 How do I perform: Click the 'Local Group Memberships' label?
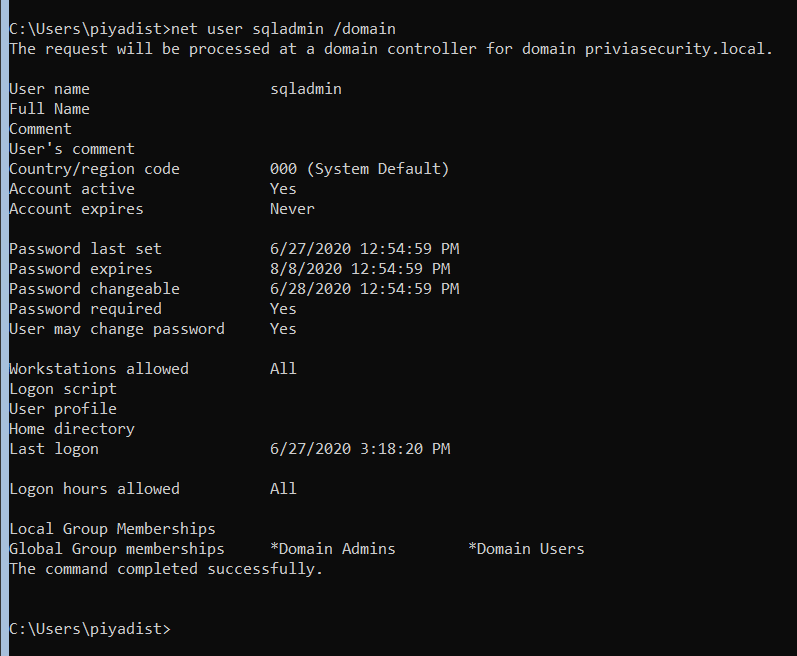(x=112, y=529)
